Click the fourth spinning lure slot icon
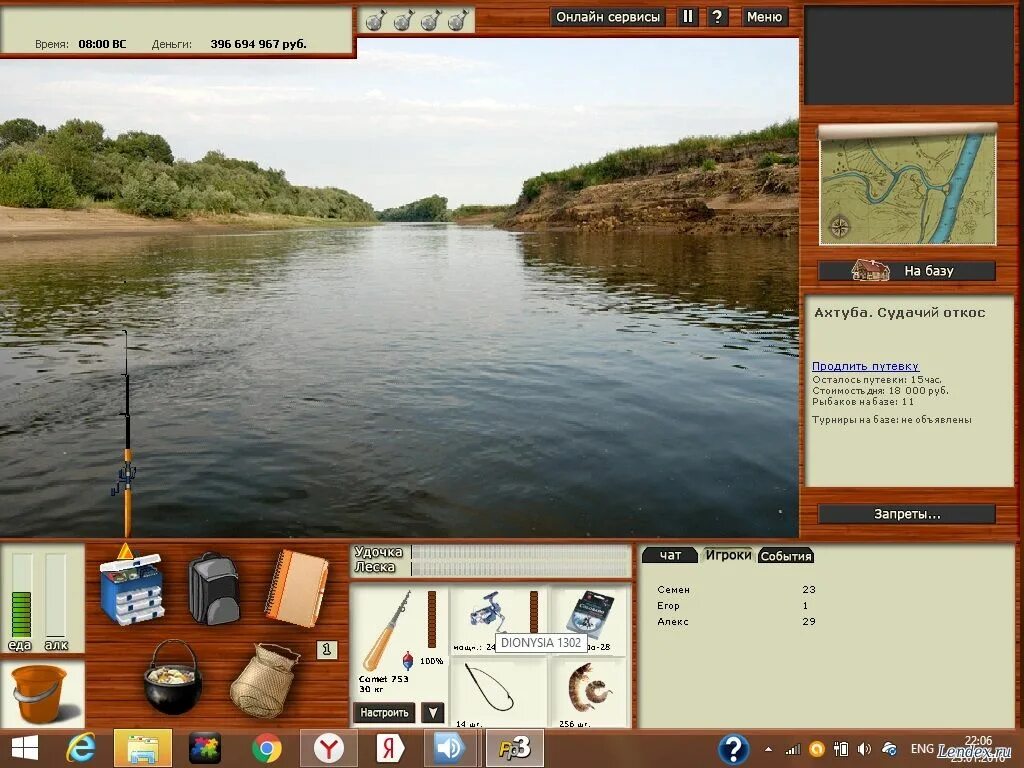 [x=458, y=20]
